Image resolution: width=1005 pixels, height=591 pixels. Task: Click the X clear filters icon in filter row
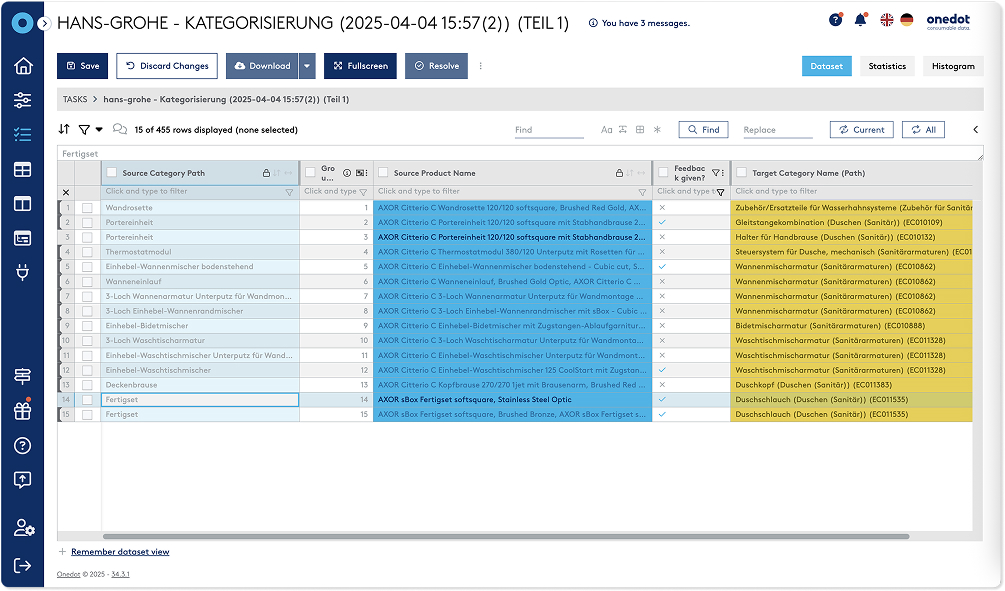click(x=65, y=192)
